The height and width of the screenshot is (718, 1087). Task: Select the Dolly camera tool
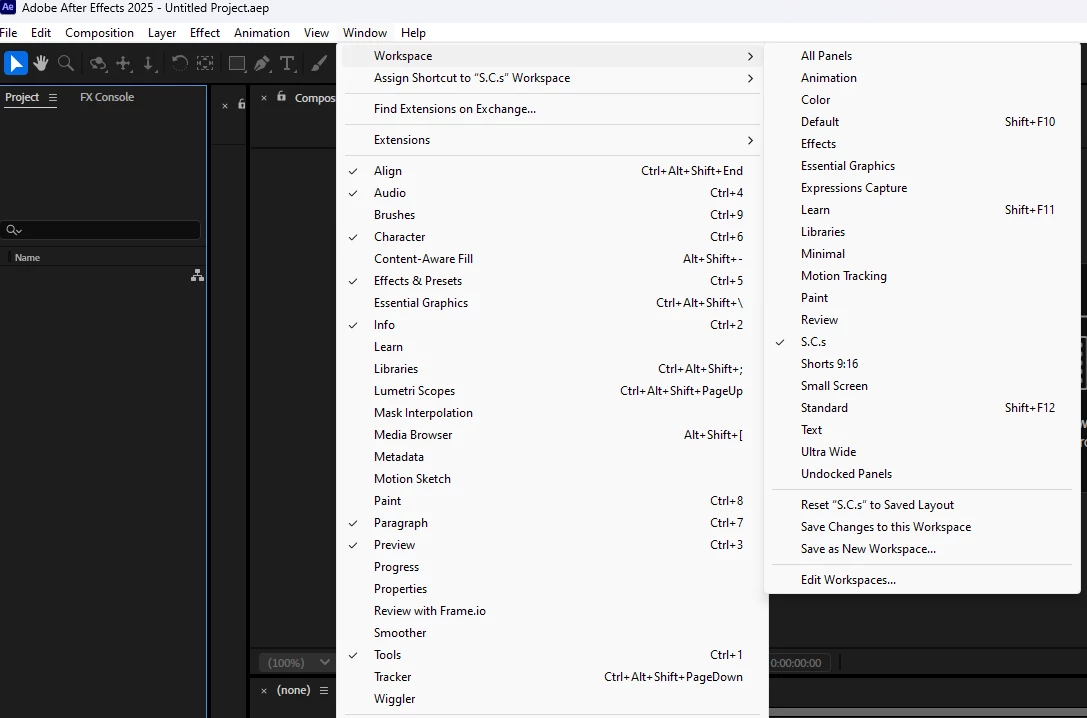tap(148, 64)
